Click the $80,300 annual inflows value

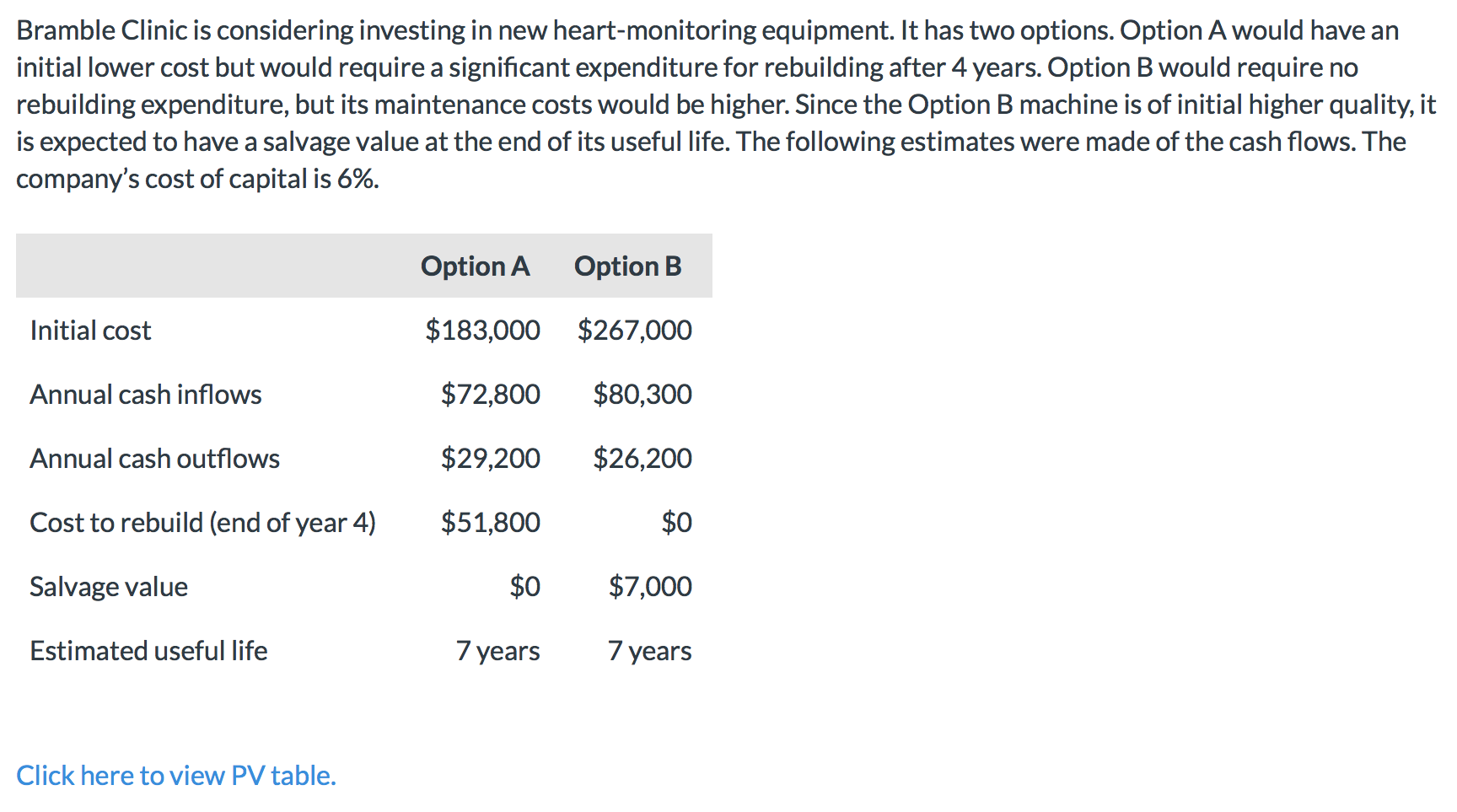click(642, 395)
